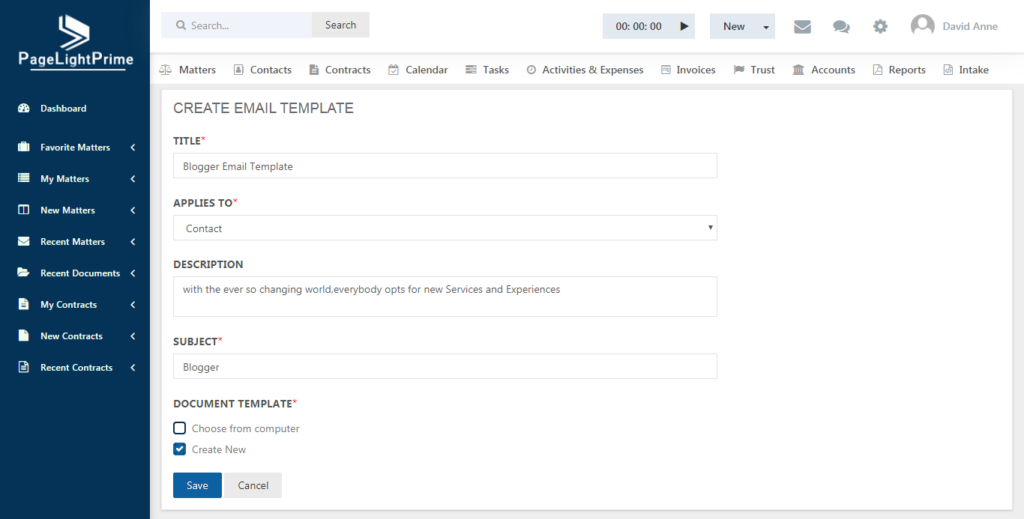Viewport: 1024px width, 519px height.
Task: Go to the Calendar menu
Action: 426,70
